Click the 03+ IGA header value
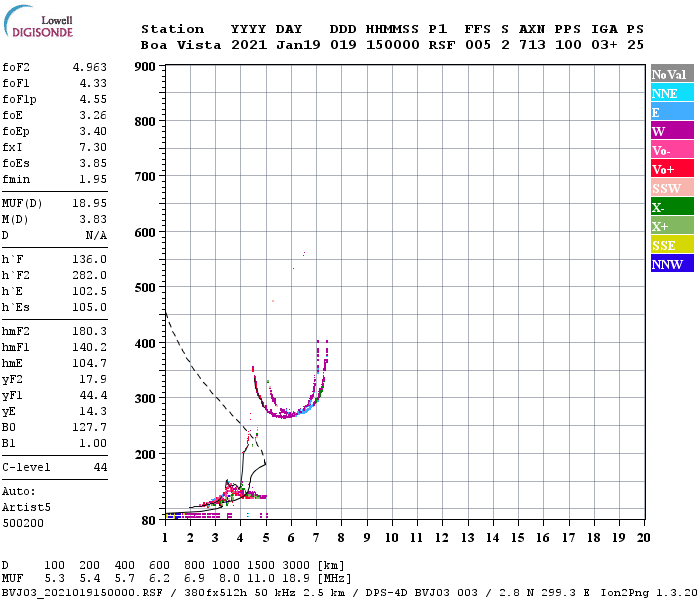 604,45
